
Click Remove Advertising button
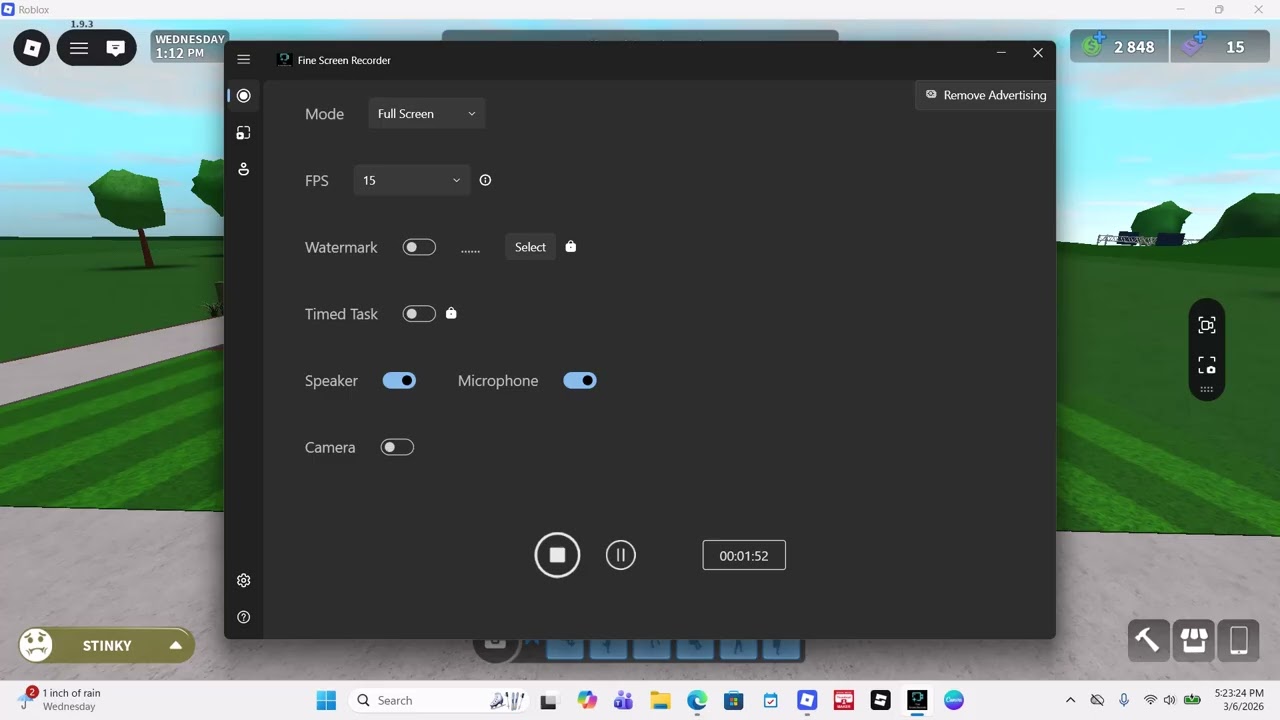coord(985,95)
